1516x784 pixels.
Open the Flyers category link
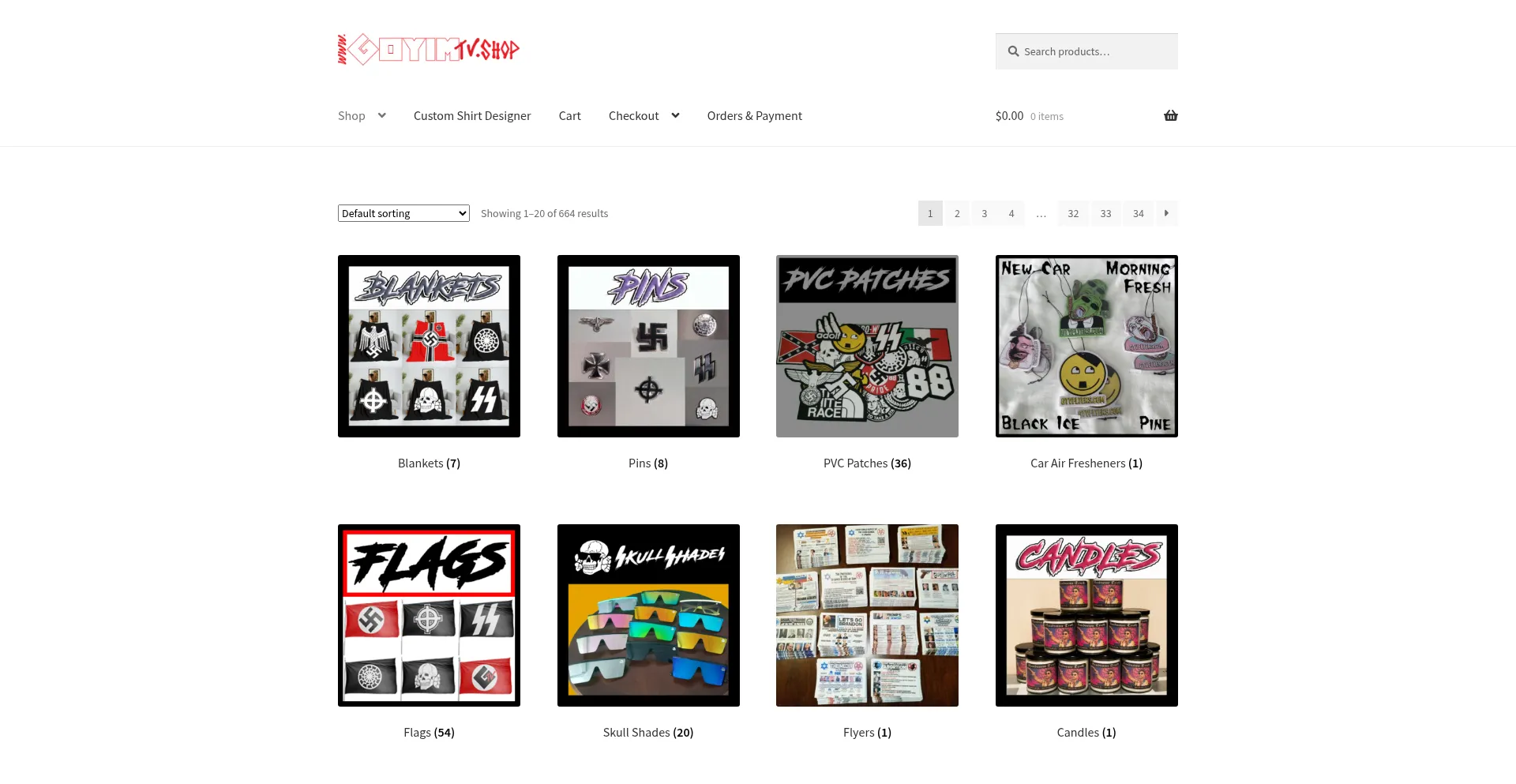867,733
